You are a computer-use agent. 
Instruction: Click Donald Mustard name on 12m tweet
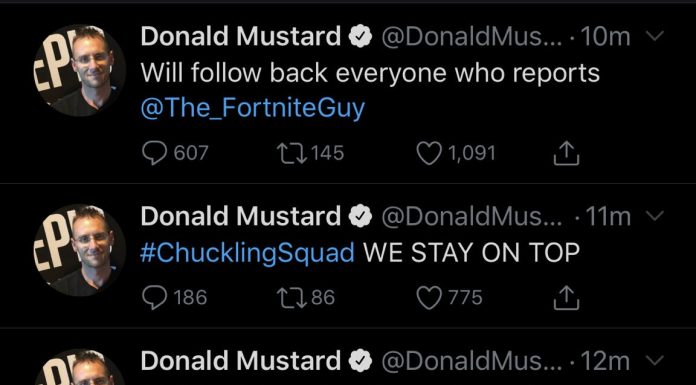(x=241, y=361)
